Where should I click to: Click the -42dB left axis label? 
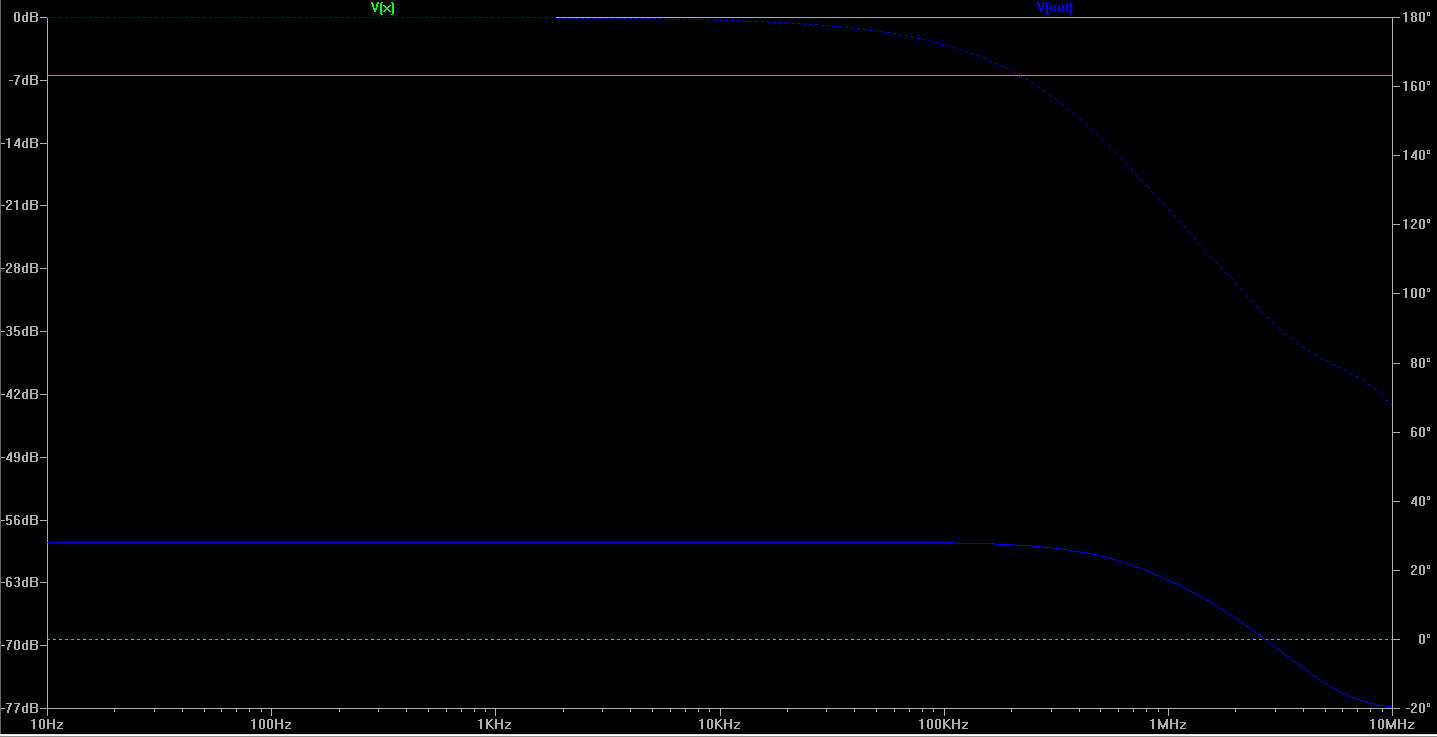21,395
